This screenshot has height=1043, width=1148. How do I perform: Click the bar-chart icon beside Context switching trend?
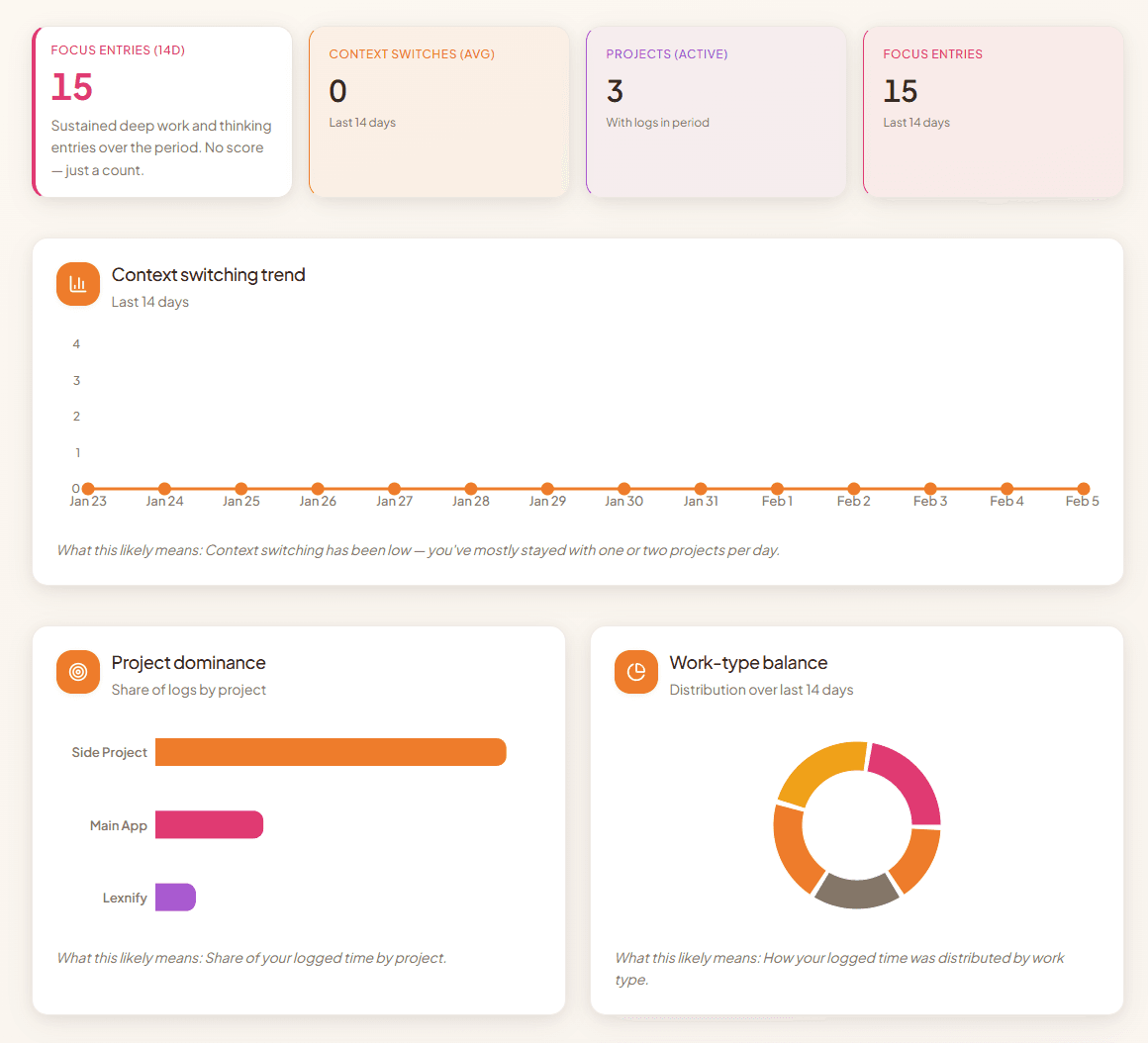(x=77, y=284)
